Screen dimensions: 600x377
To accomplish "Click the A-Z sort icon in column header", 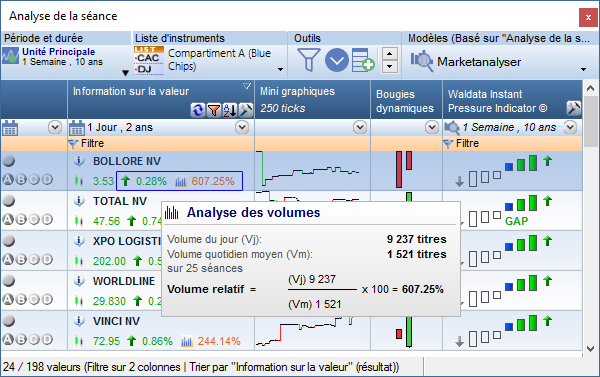I will coord(230,110).
